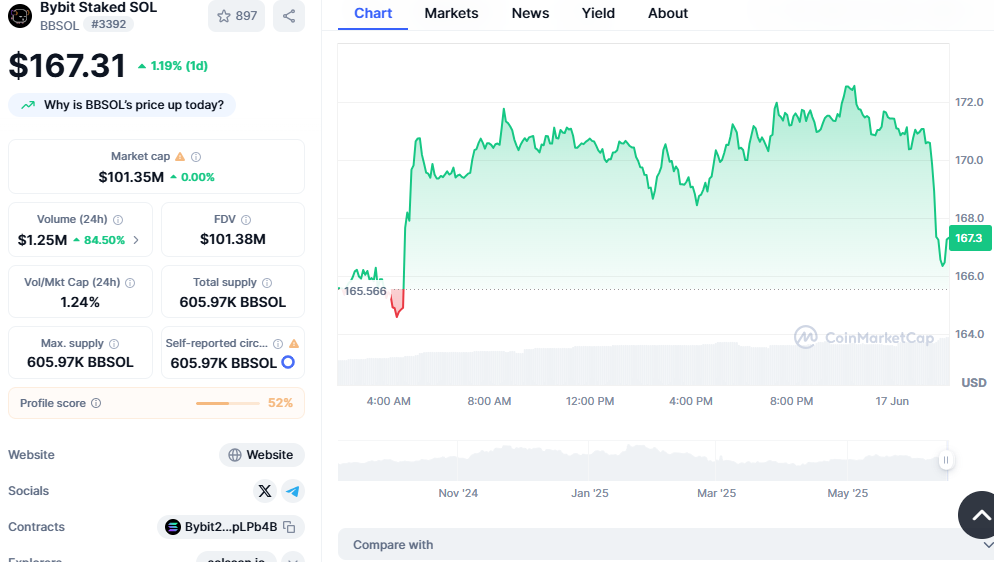The height and width of the screenshot is (562, 994).
Task: Show Vol/Mkt Cap (24h) info icon
Action: (x=130, y=283)
